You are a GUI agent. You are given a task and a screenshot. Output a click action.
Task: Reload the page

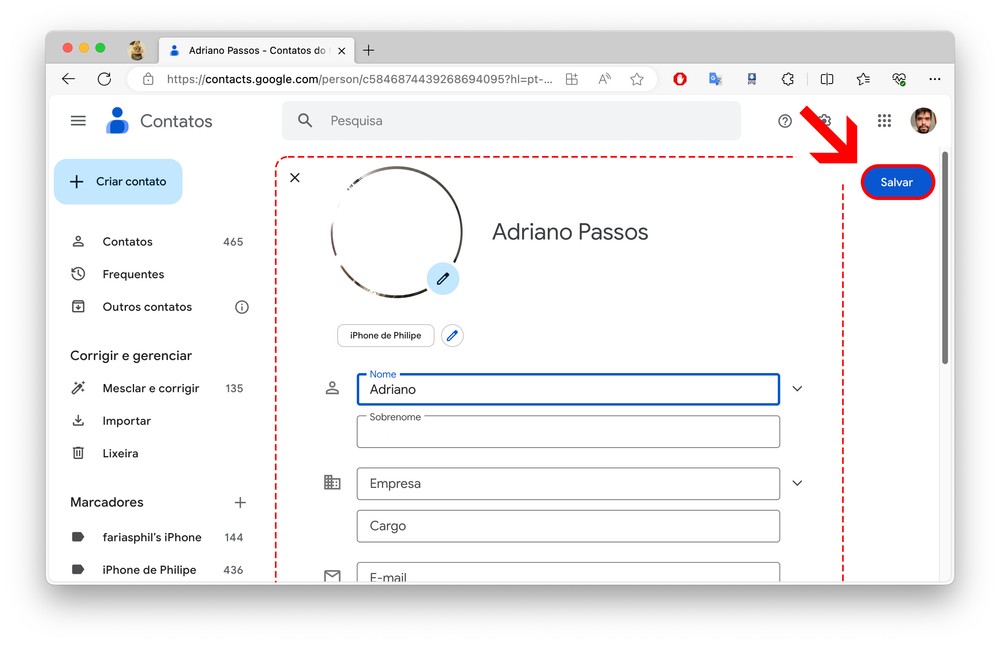tap(104, 79)
